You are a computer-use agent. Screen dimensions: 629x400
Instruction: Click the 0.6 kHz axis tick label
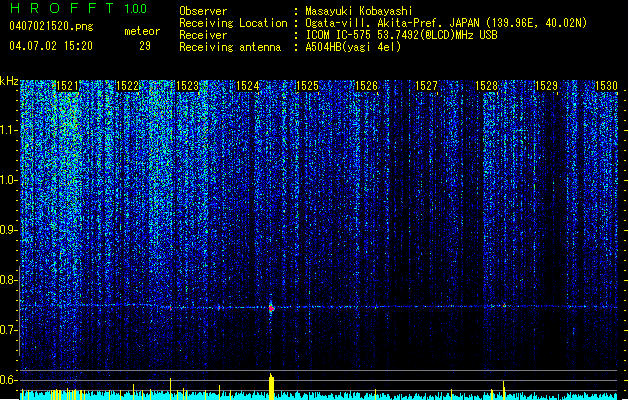point(8,380)
